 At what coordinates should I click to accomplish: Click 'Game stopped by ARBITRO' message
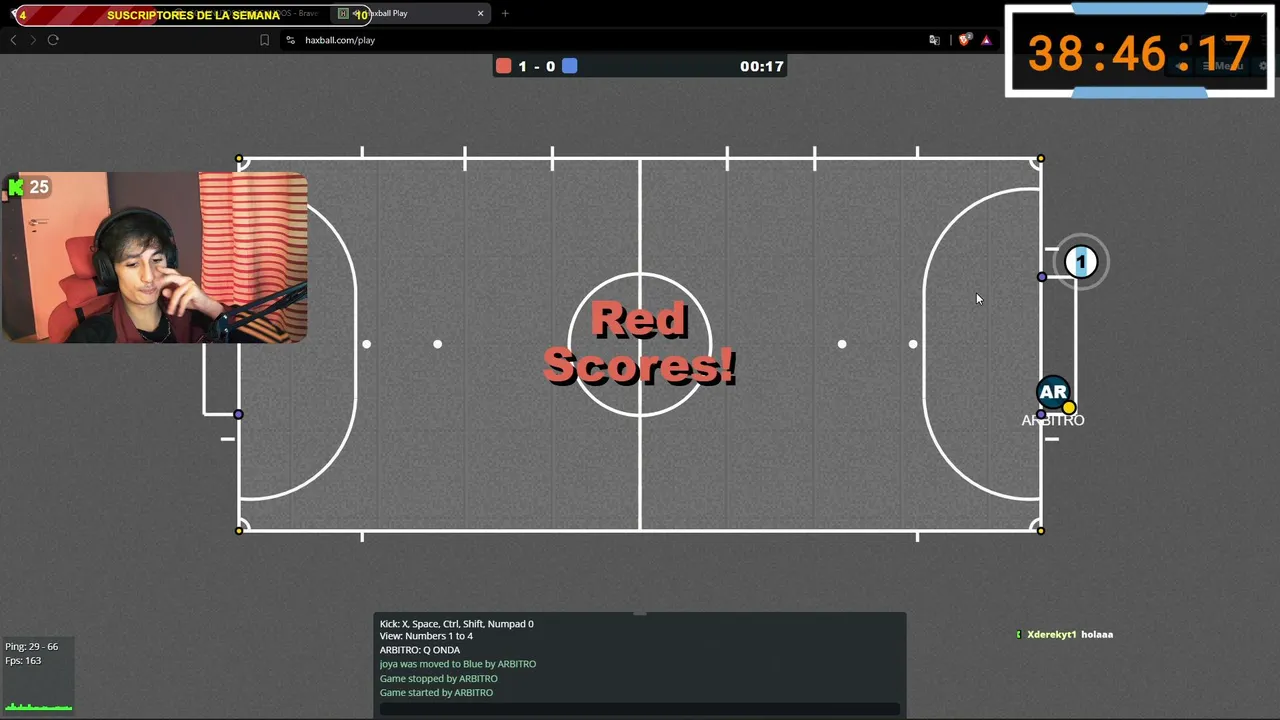pyautogui.click(x=438, y=678)
